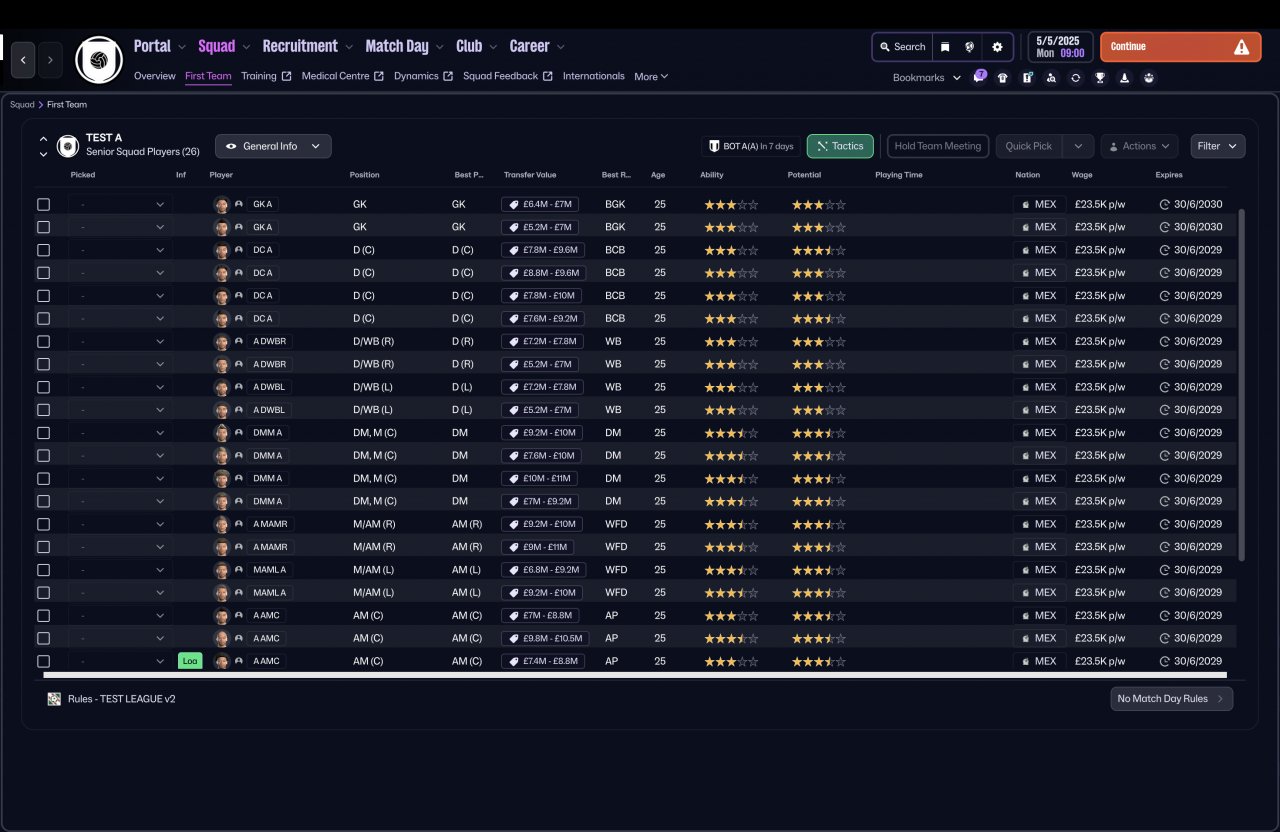The width and height of the screenshot is (1280, 832).
Task: Switch to next team with down chevron
Action: pos(43,154)
